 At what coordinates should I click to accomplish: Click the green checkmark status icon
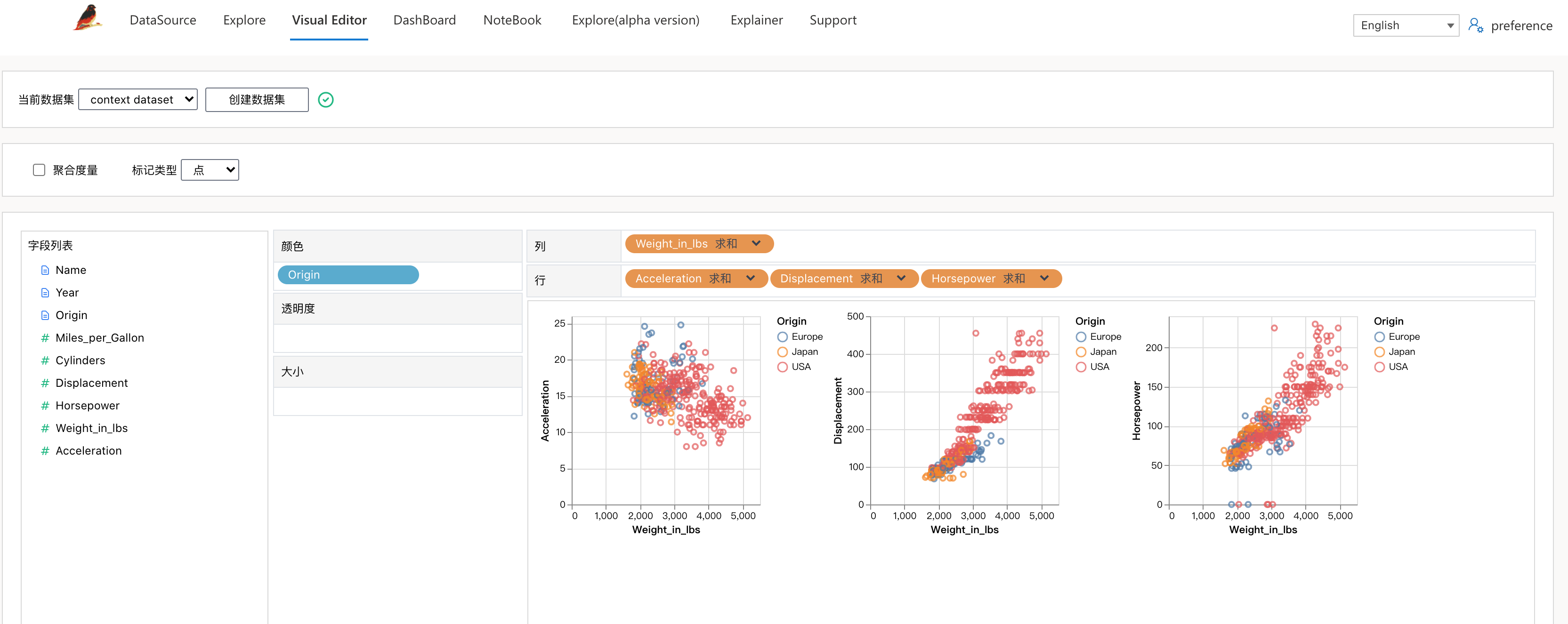pyautogui.click(x=326, y=100)
